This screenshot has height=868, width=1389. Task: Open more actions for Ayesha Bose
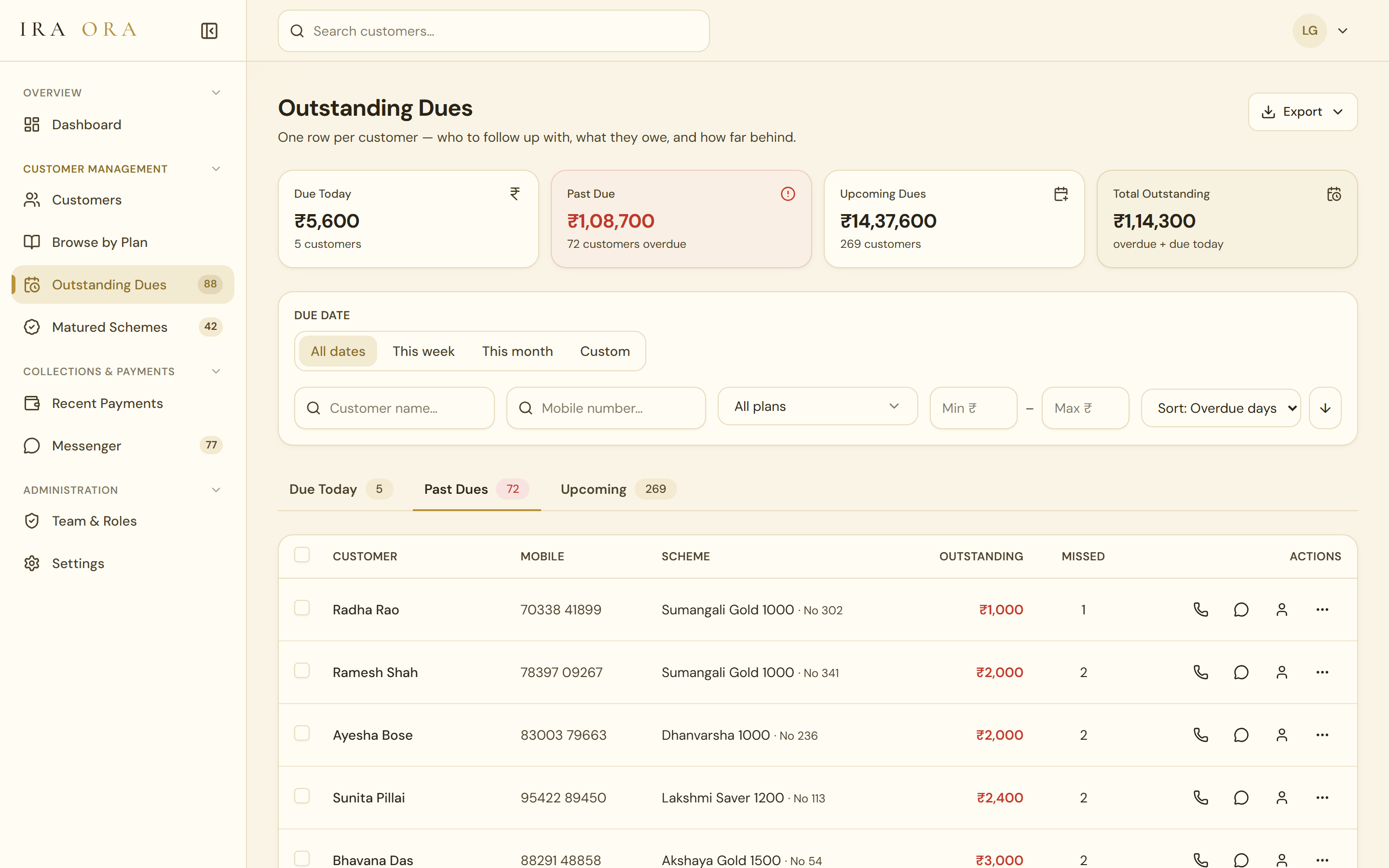coord(1322,734)
